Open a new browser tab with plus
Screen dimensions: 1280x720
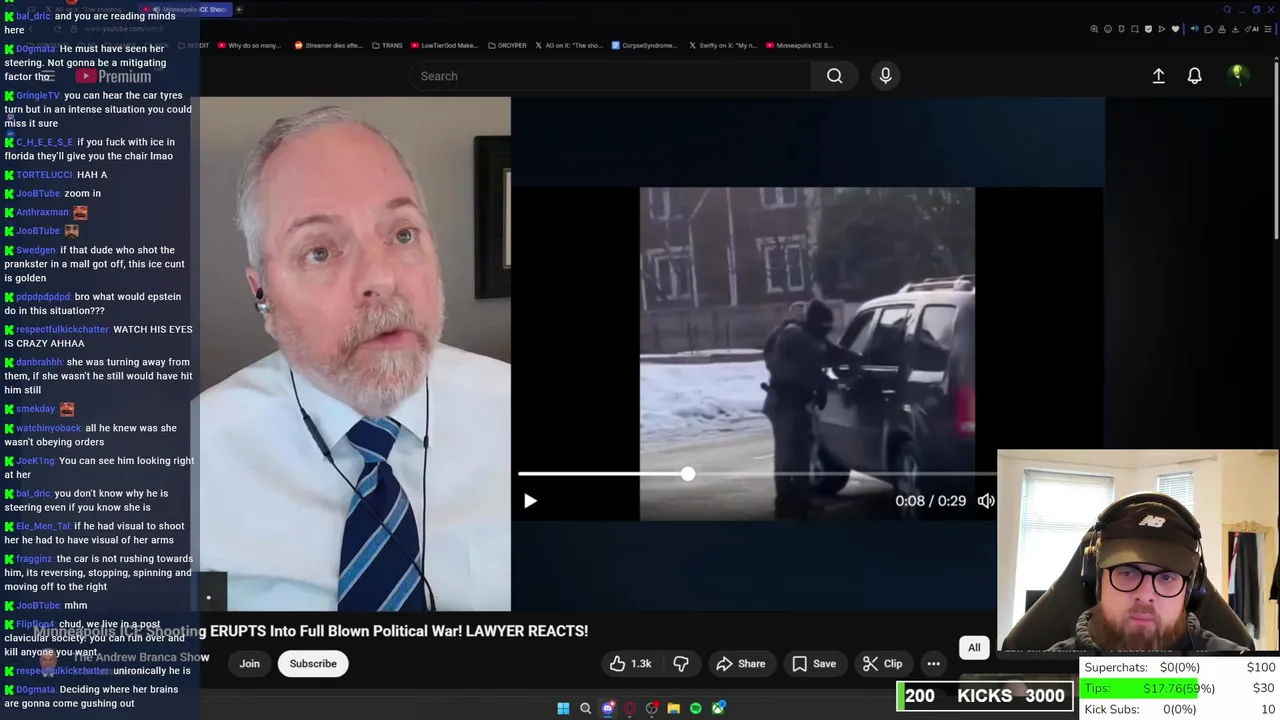tap(239, 9)
